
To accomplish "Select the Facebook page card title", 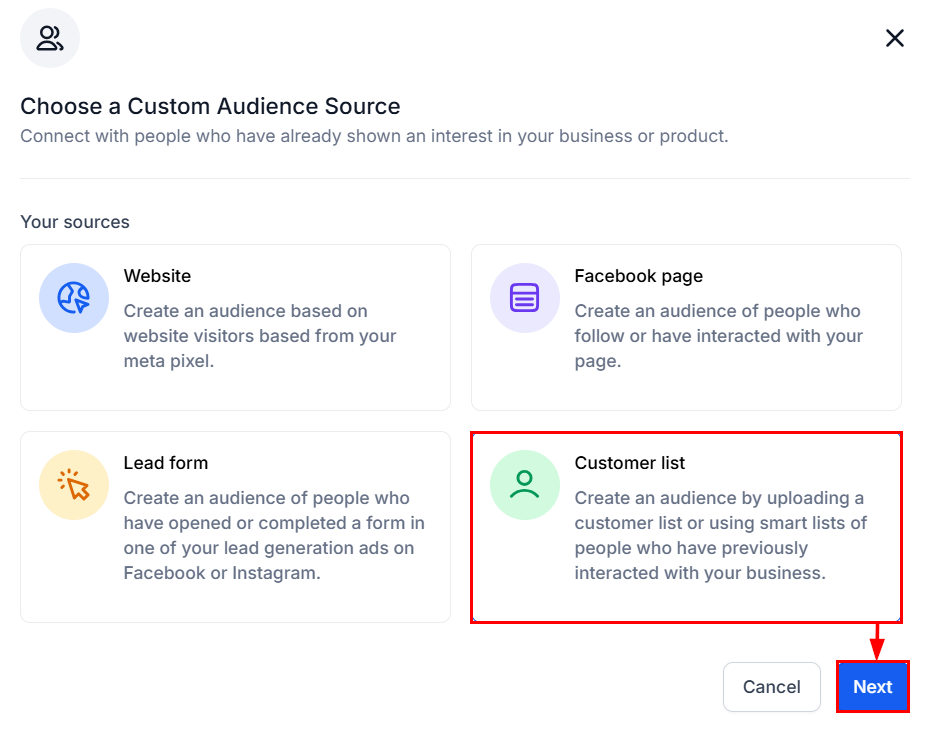I will [x=639, y=276].
